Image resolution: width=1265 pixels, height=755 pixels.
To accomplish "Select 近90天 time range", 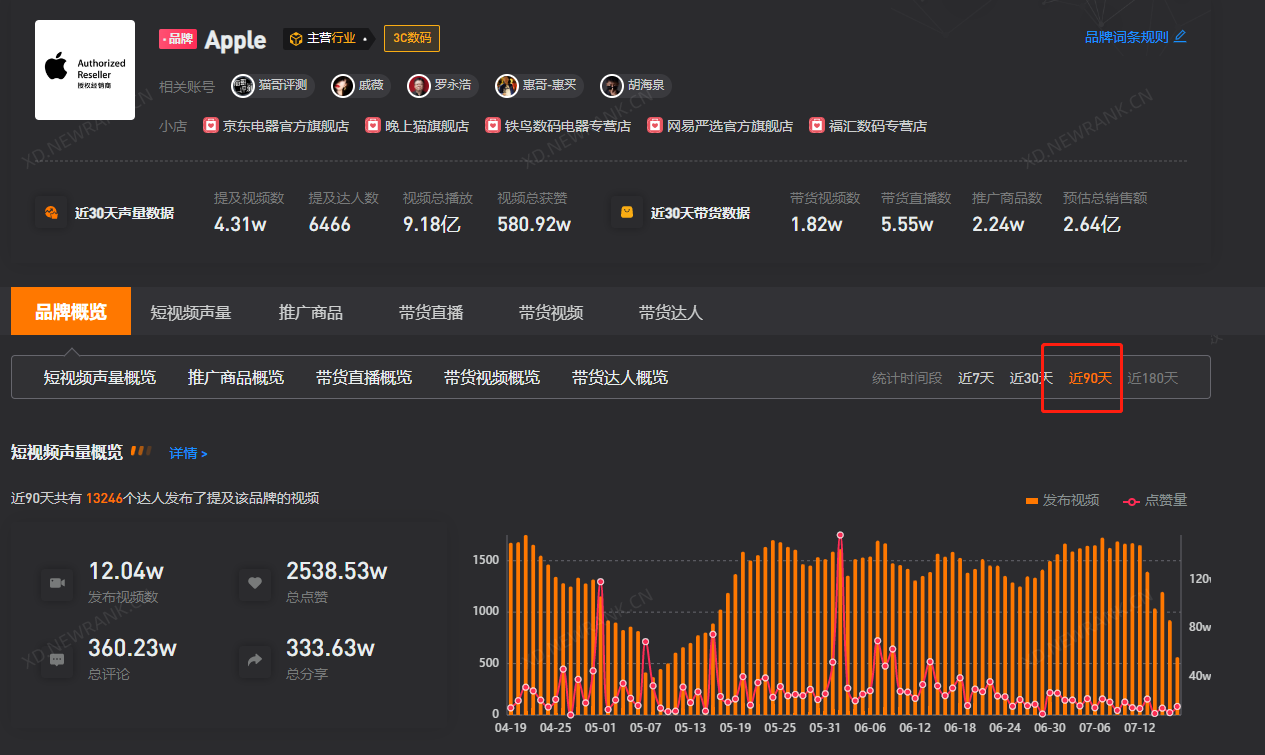I will tap(1090, 378).
